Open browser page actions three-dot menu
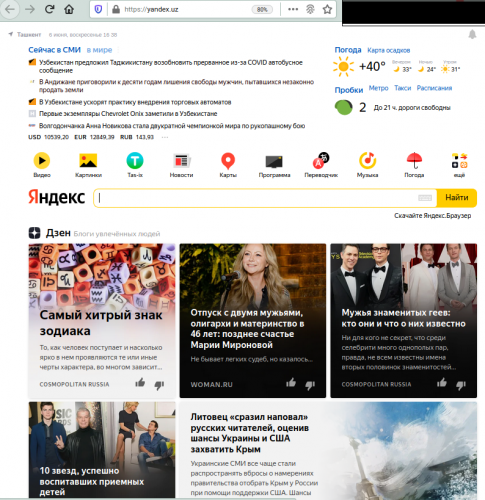 click(293, 9)
